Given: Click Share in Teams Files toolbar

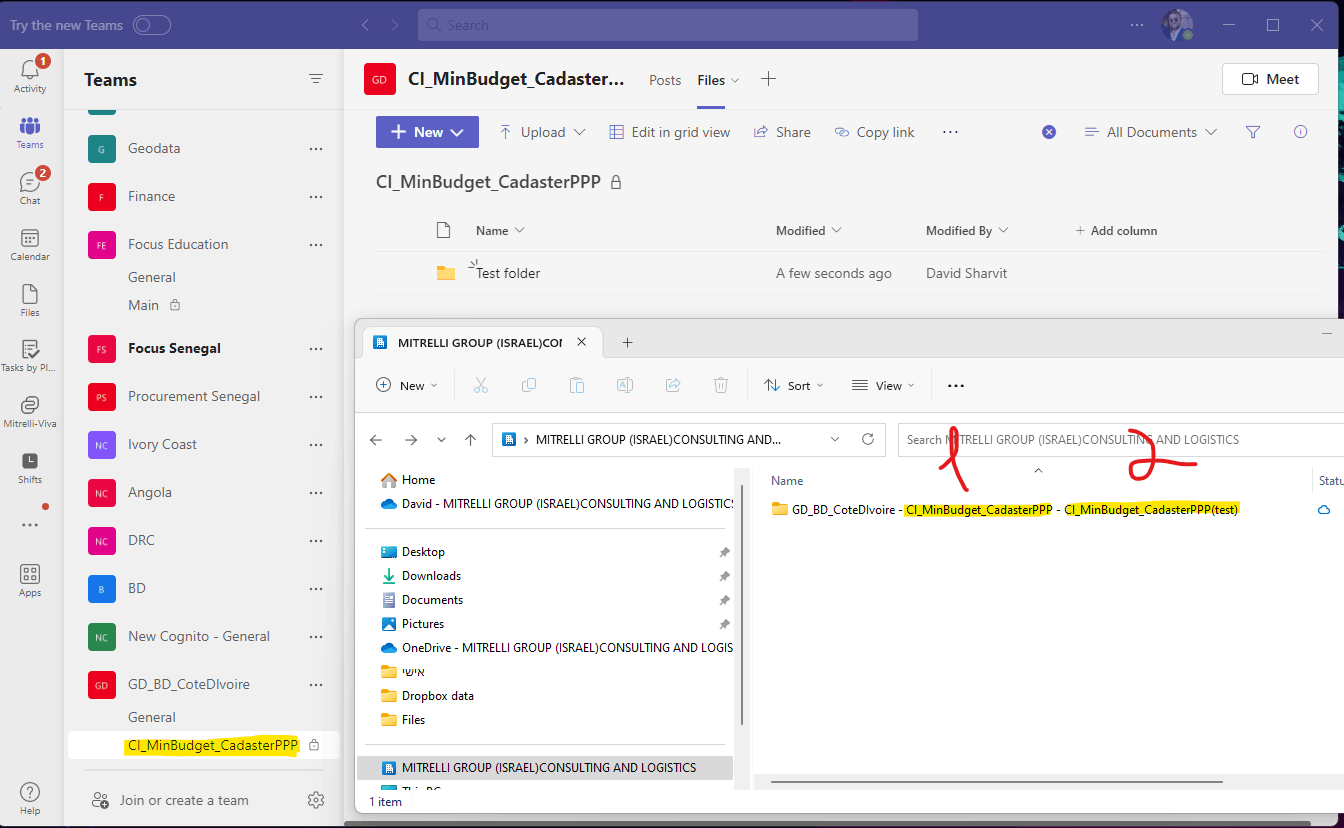Looking at the screenshot, I should tap(782, 132).
